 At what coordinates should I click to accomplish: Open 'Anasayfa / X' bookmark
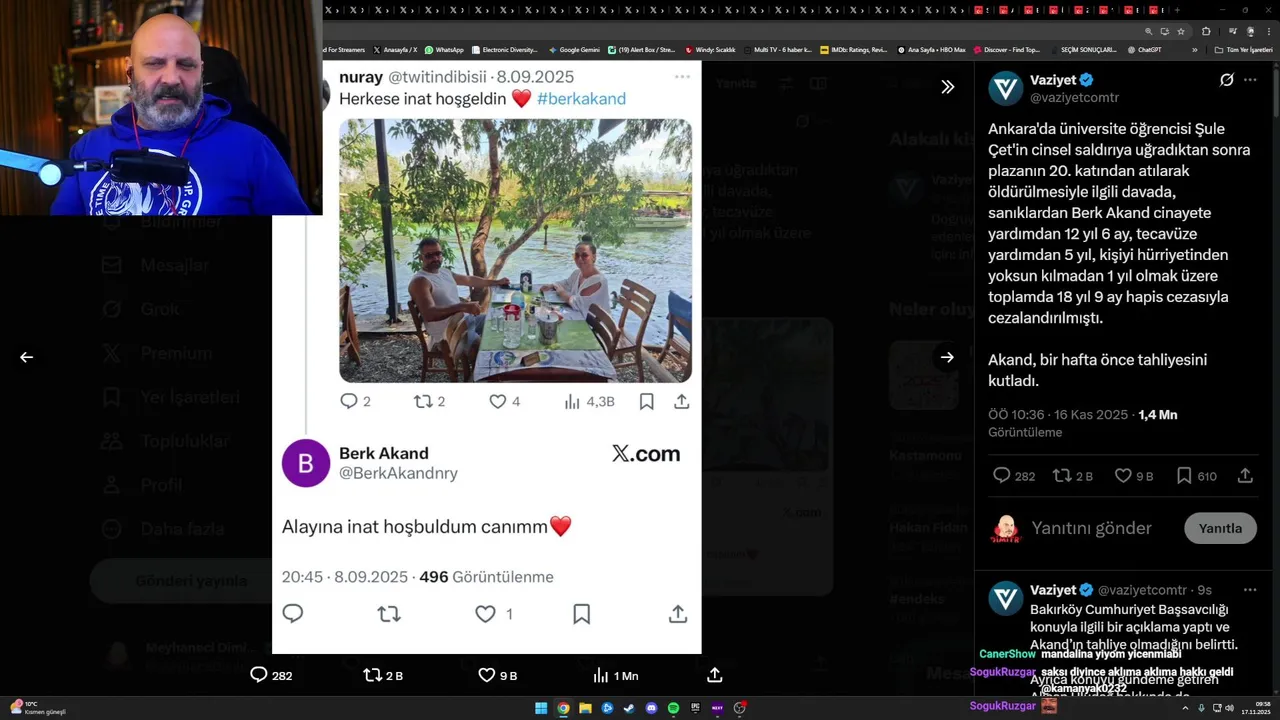(x=395, y=49)
